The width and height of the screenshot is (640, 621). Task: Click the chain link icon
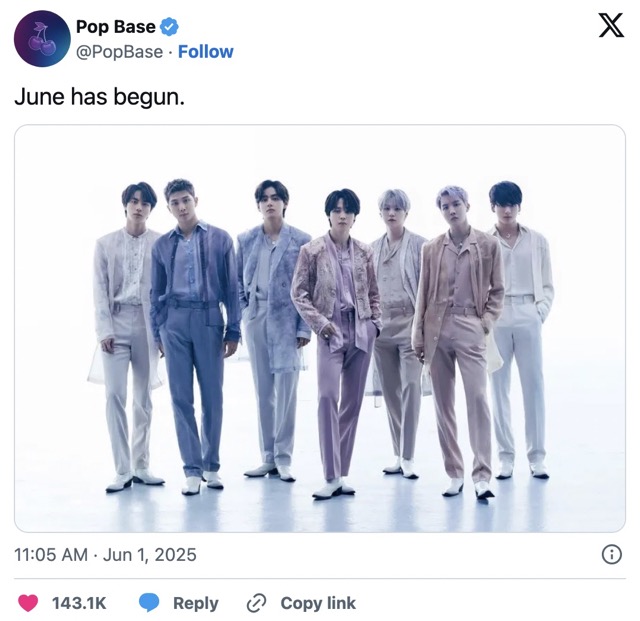(256, 603)
